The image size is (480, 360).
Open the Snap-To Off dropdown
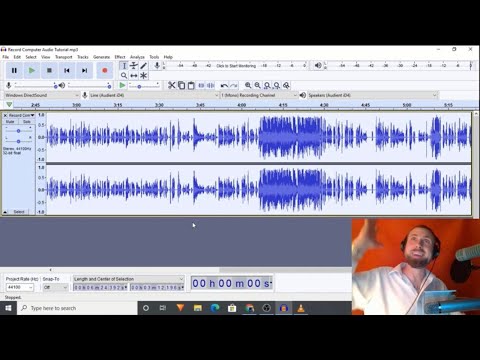pyautogui.click(x=55, y=287)
